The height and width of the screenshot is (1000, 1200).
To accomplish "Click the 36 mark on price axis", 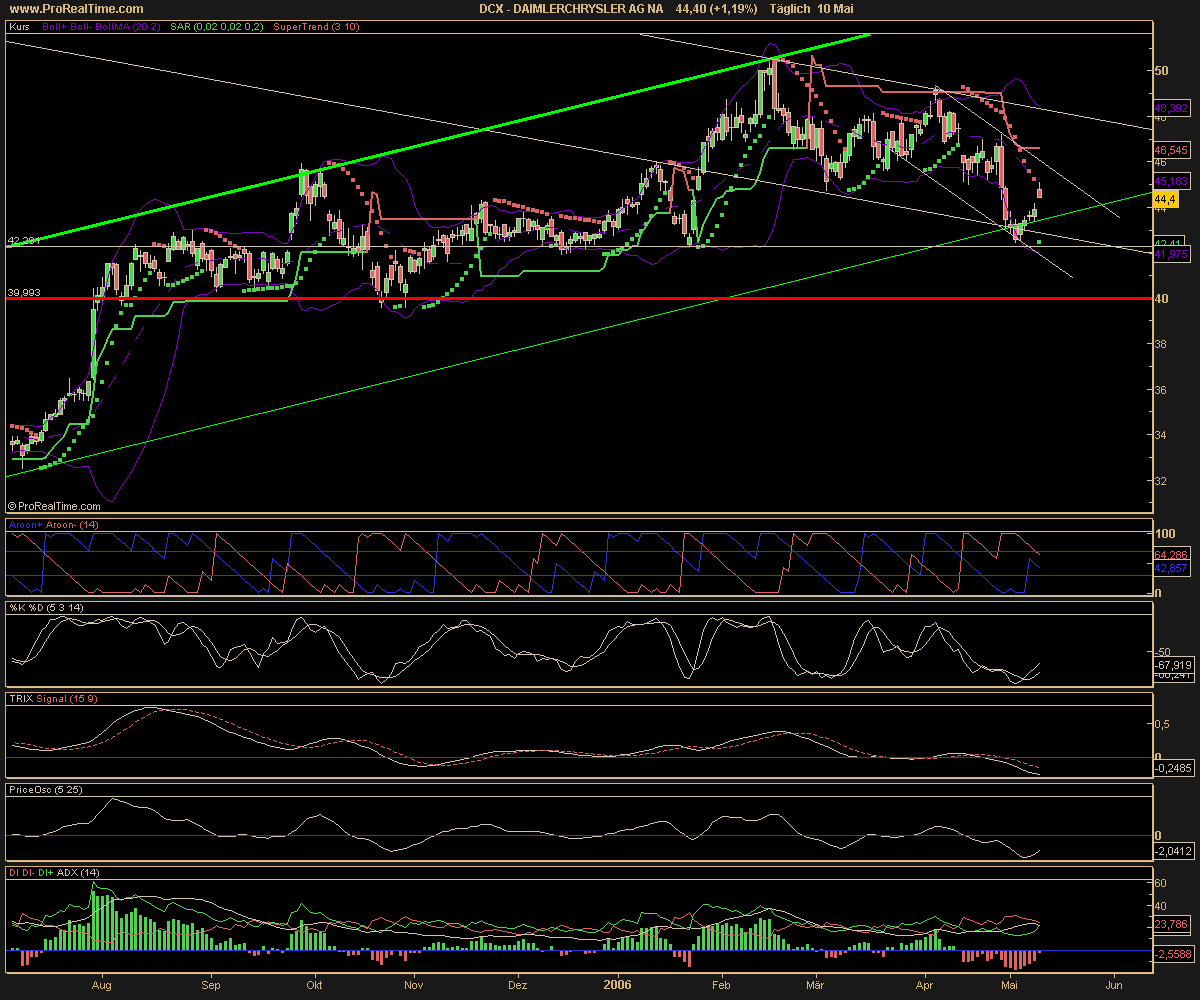I will (1162, 389).
